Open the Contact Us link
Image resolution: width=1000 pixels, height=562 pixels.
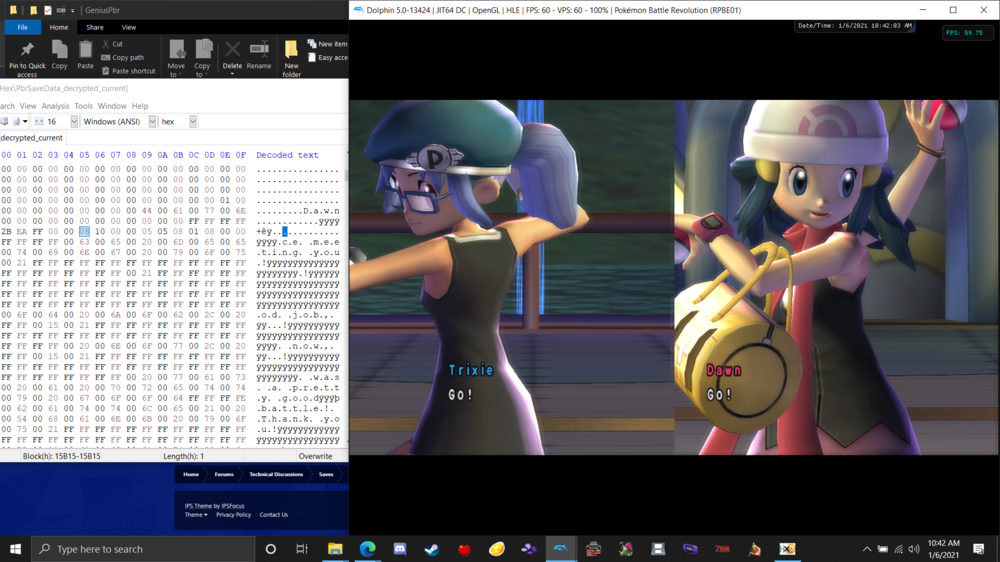[x=274, y=515]
